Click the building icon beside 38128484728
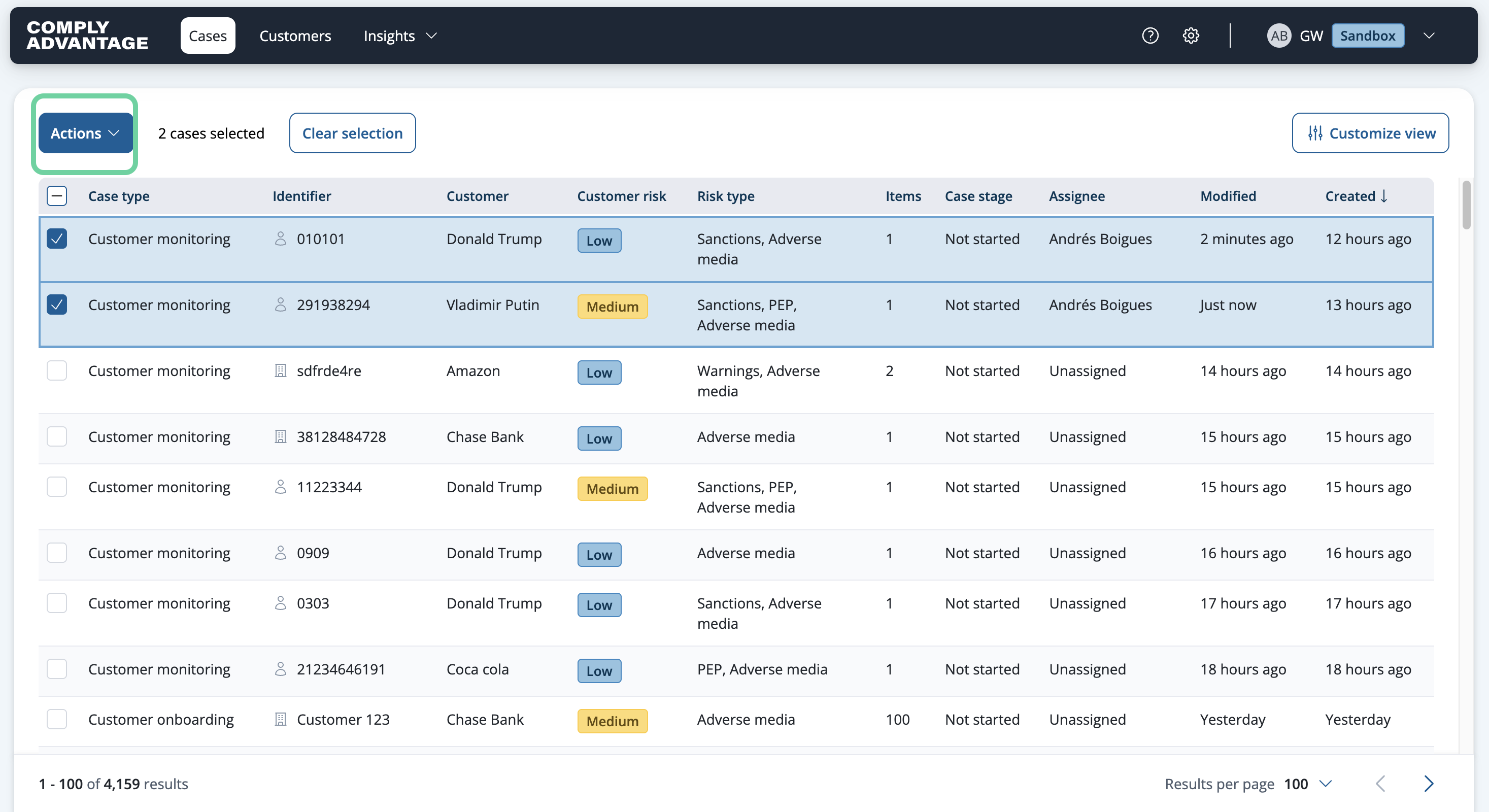Image resolution: width=1489 pixels, height=812 pixels. pyautogui.click(x=280, y=436)
